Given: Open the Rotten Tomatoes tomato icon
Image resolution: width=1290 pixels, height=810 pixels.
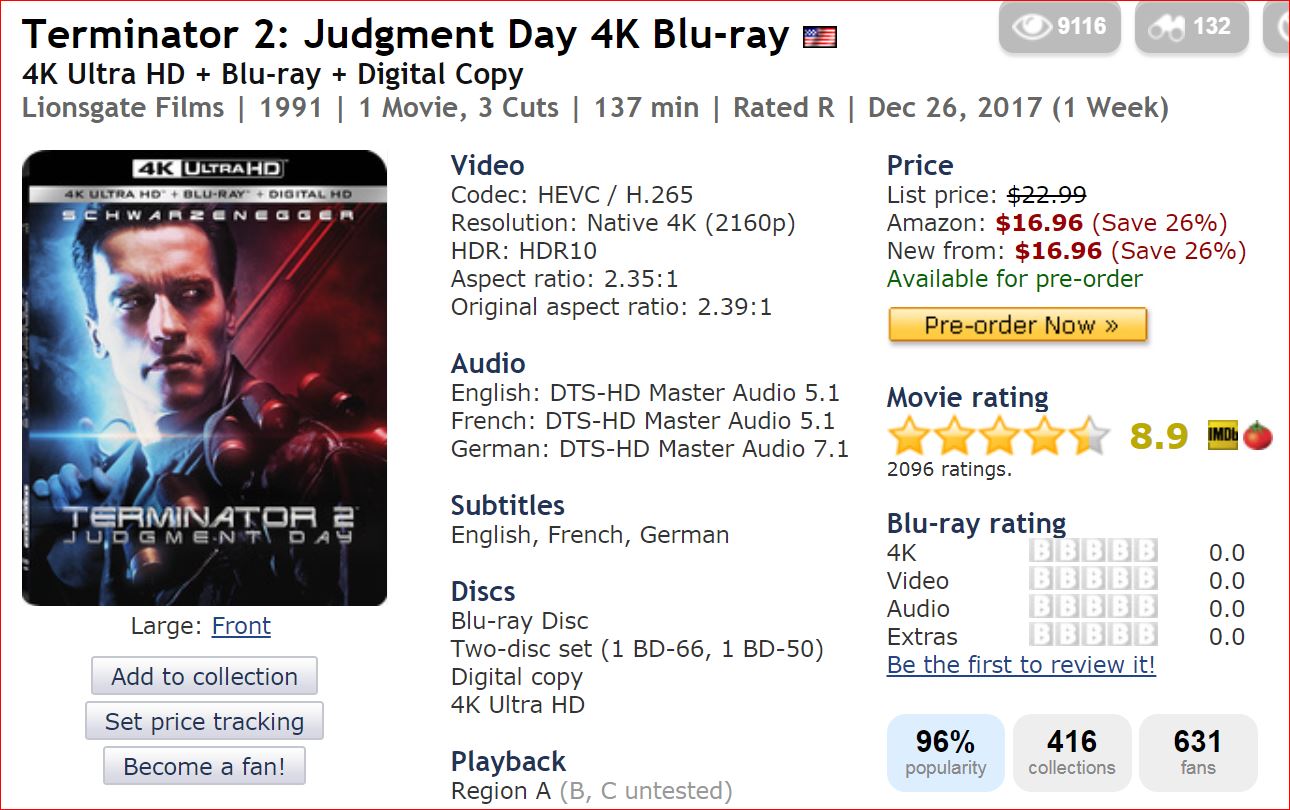Looking at the screenshot, I should pyautogui.click(x=1257, y=437).
